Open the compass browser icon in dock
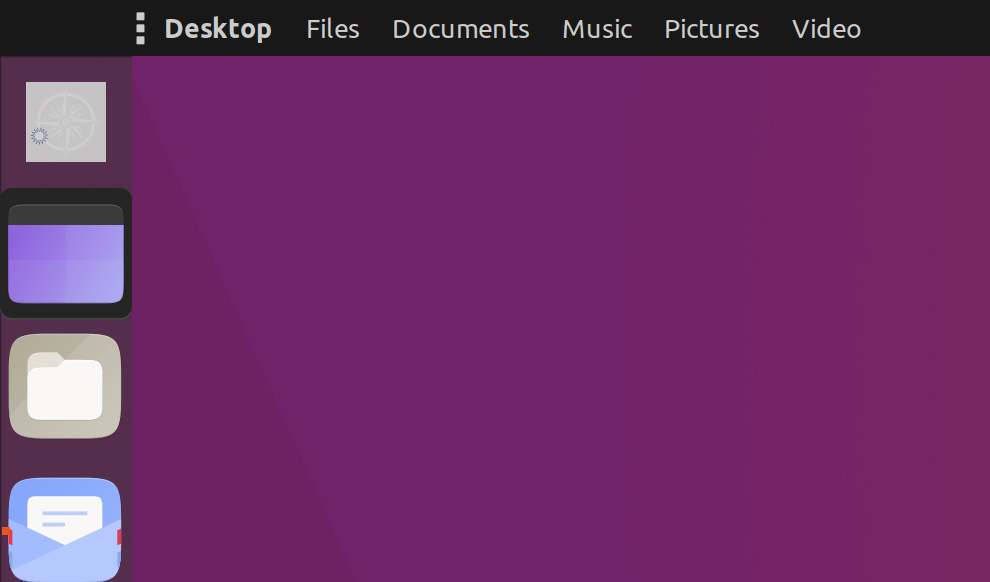 click(x=66, y=122)
